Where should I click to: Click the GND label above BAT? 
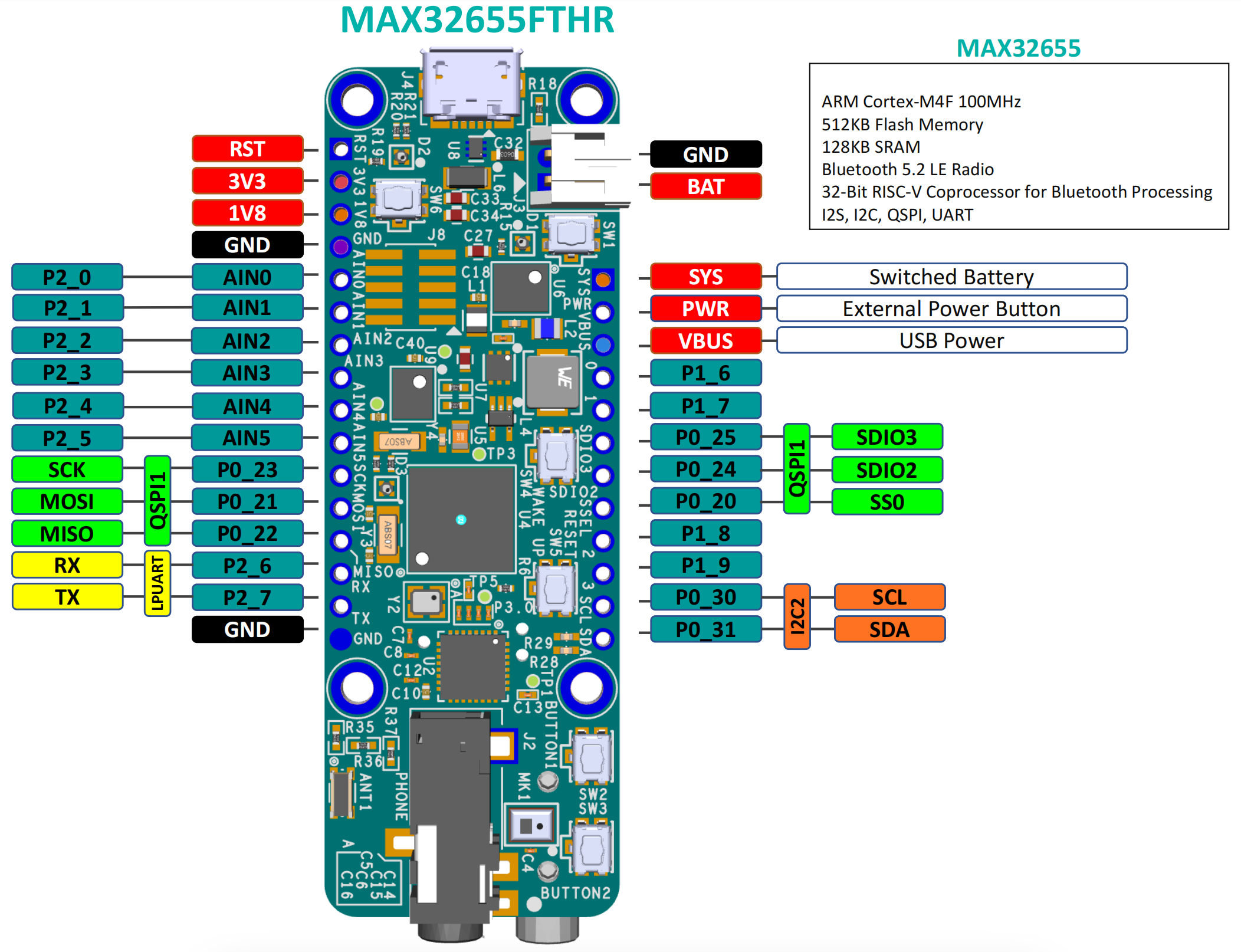(706, 154)
